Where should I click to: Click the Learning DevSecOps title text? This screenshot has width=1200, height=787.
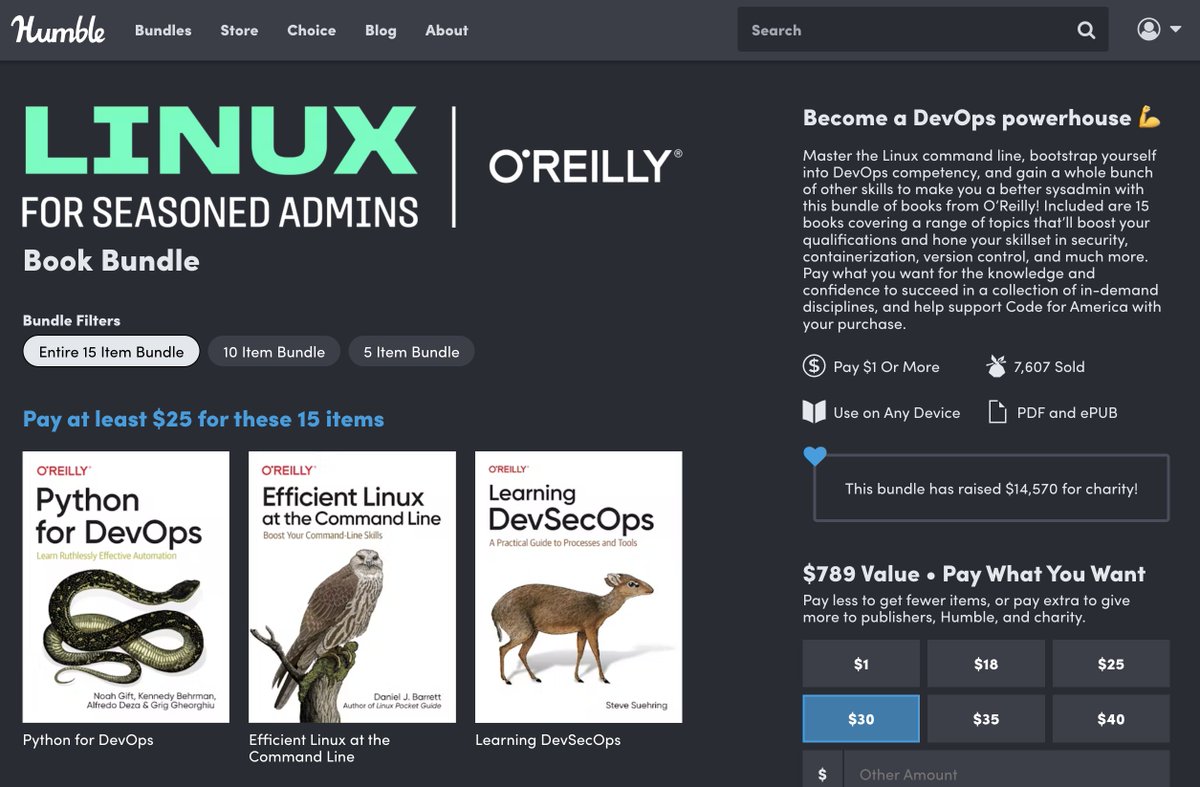pyautogui.click(x=548, y=740)
